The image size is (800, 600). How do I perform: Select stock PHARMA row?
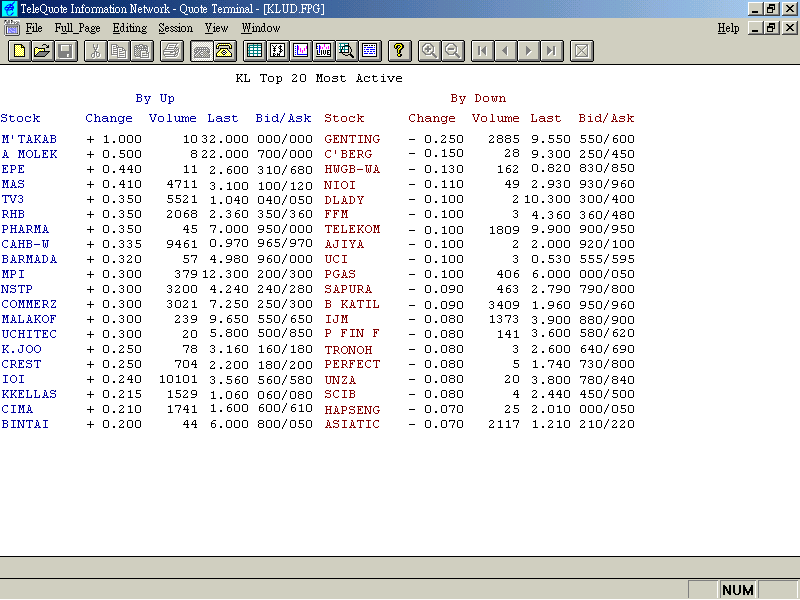tap(25, 229)
